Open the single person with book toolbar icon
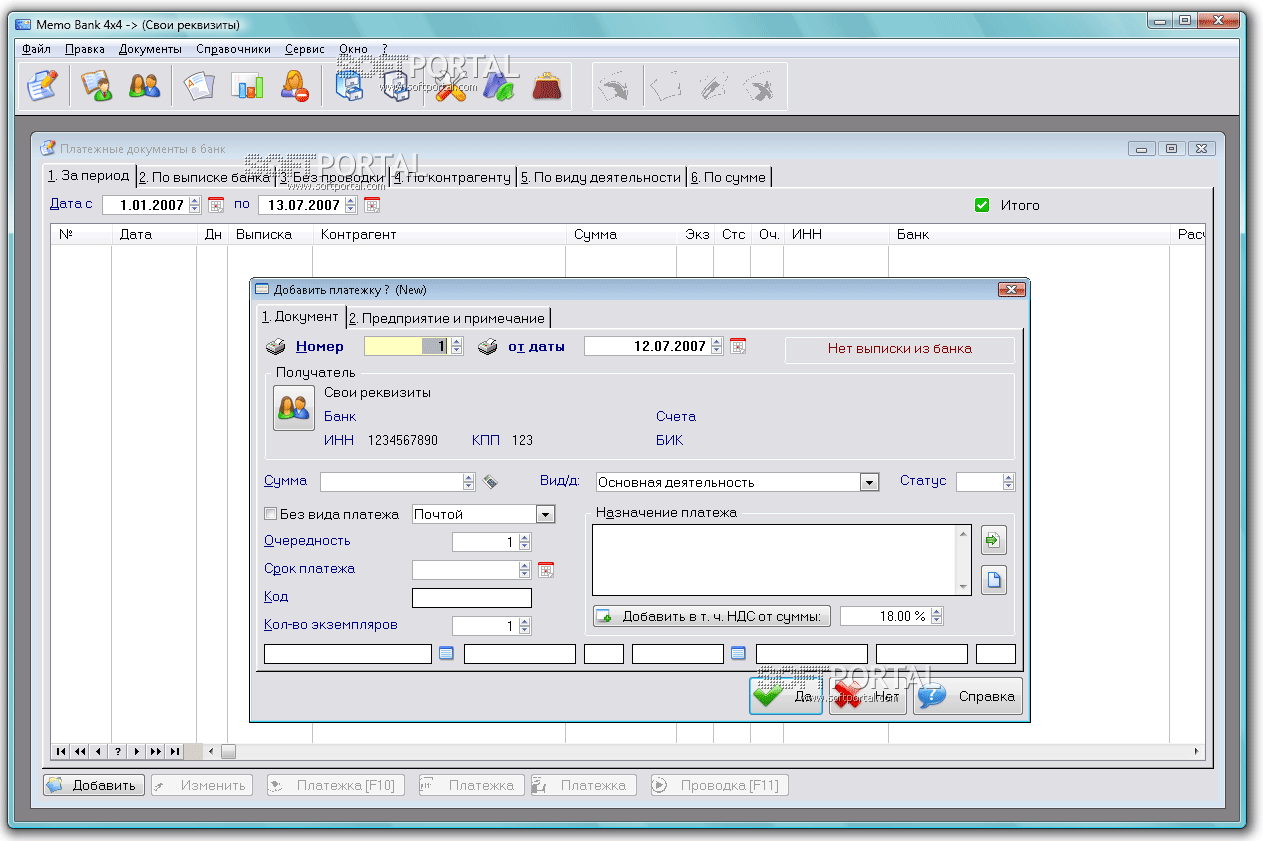 (x=96, y=86)
